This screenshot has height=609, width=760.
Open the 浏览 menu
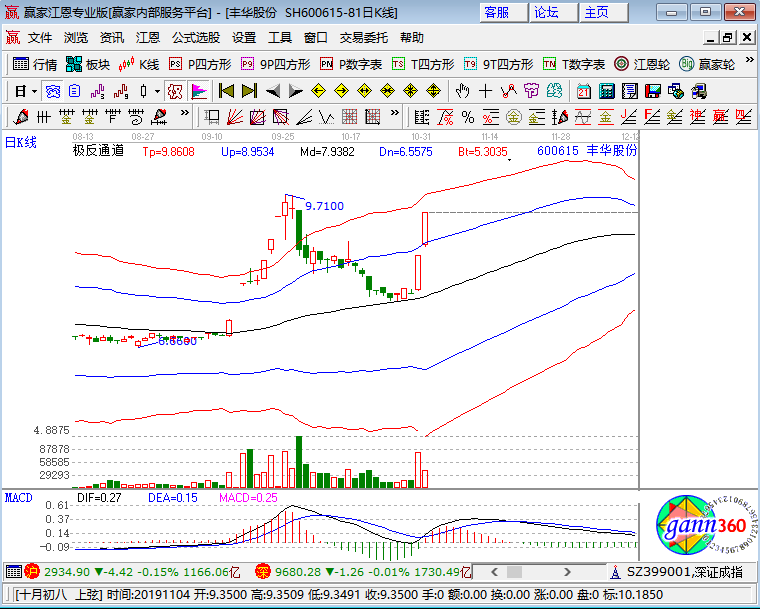point(76,38)
